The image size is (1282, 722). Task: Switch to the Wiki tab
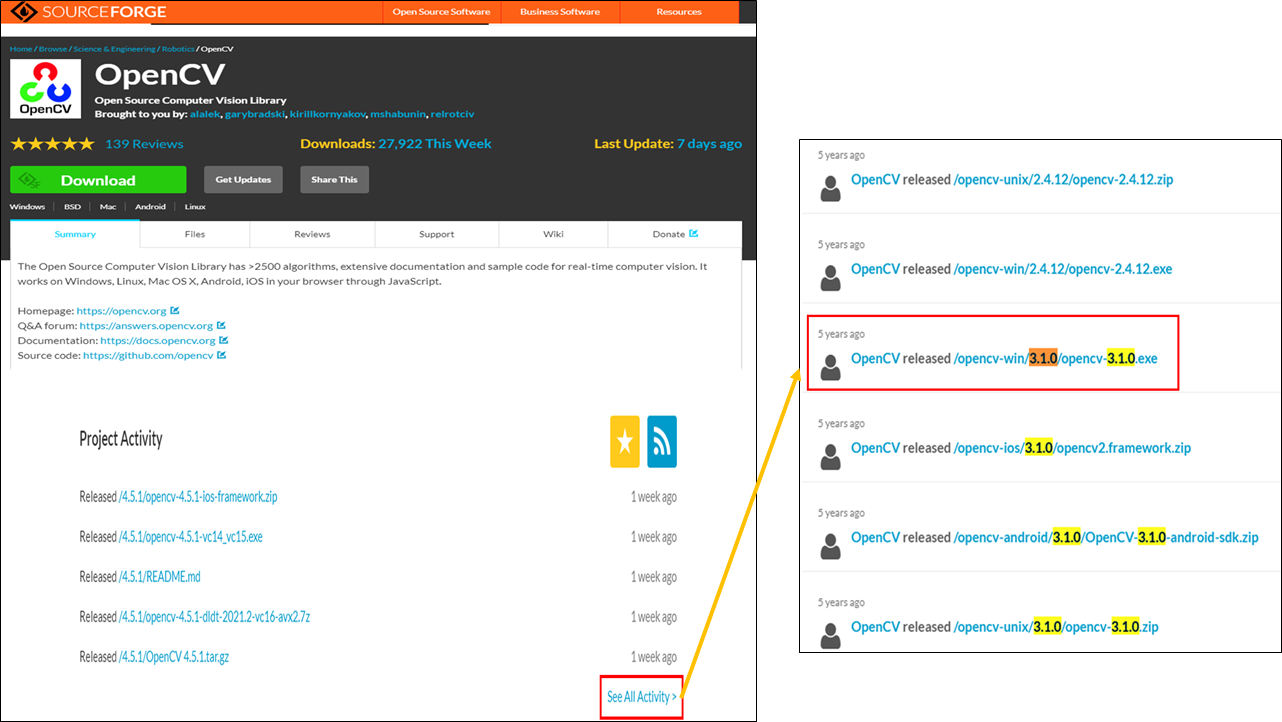tap(553, 234)
